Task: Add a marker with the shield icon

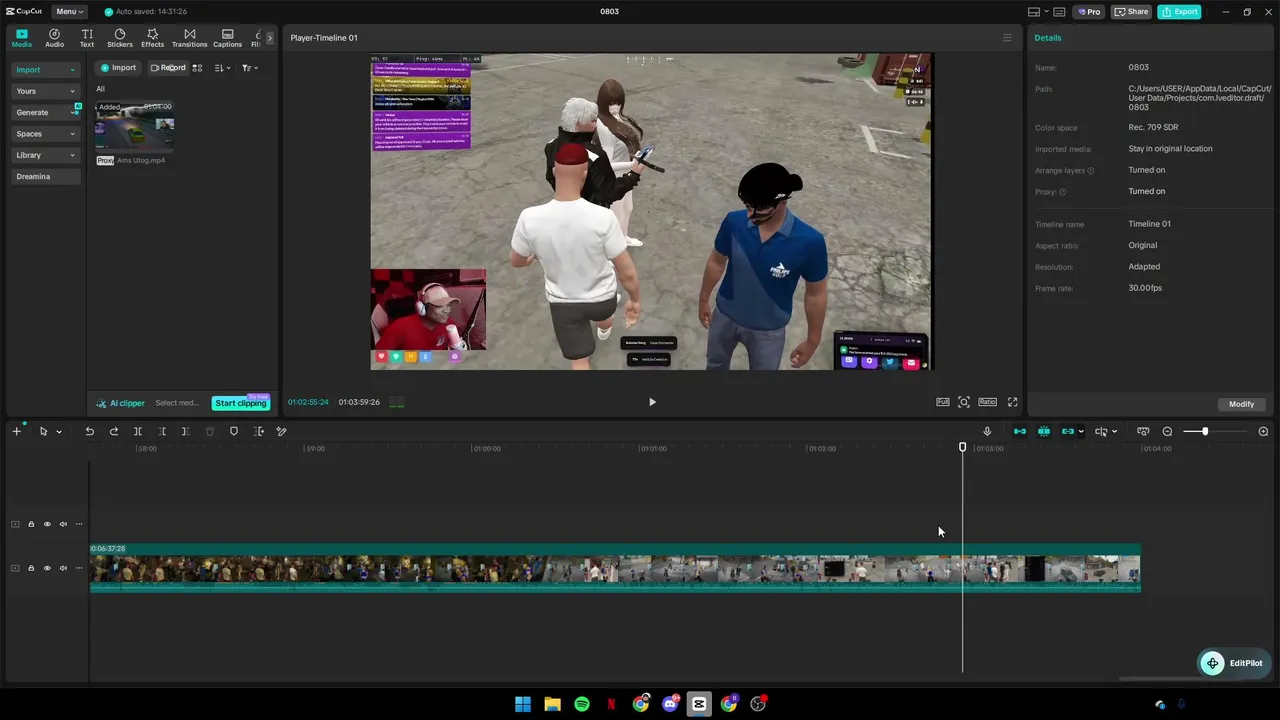Action: click(234, 431)
